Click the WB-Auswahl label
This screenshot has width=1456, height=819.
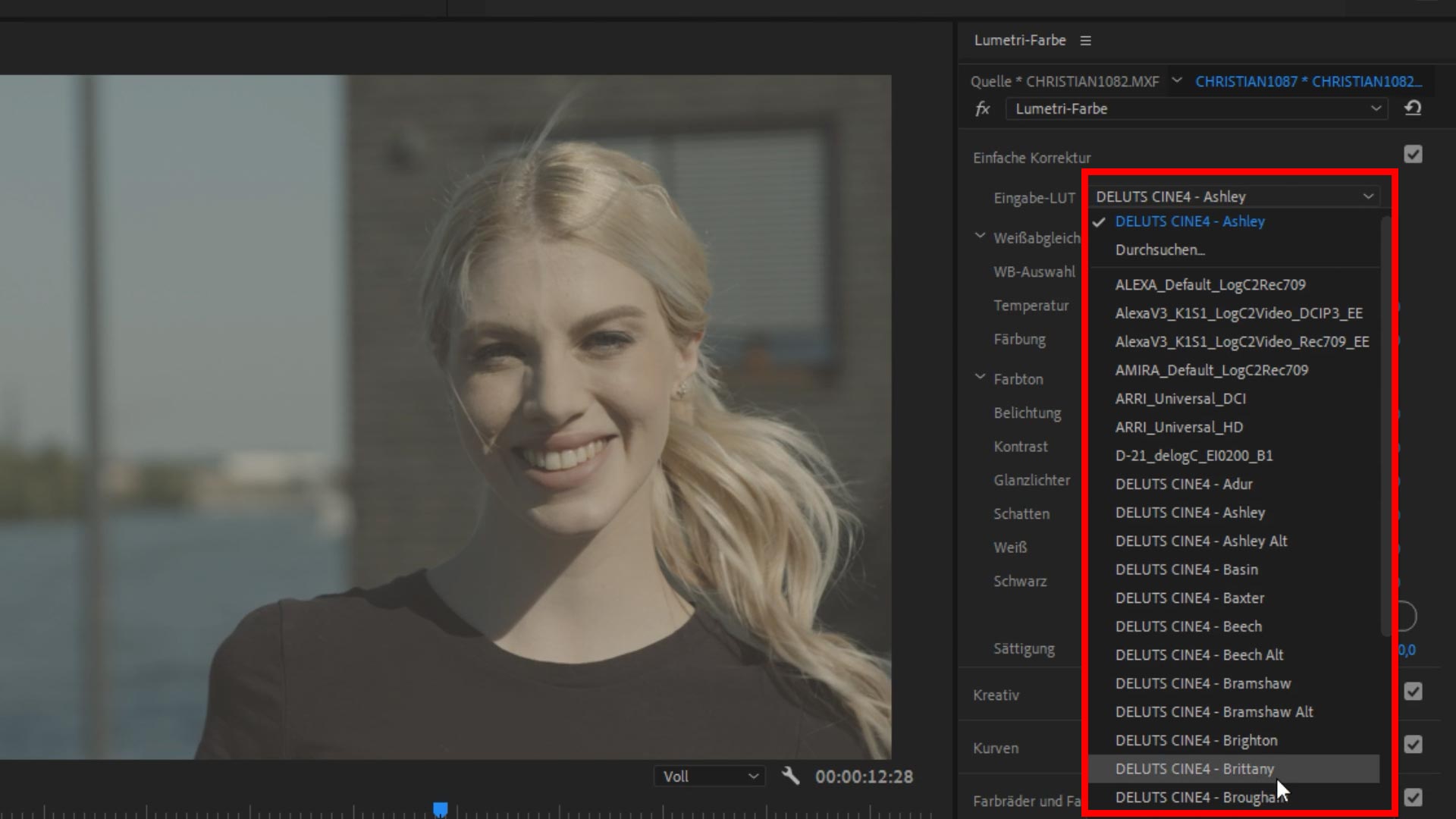point(1034,271)
